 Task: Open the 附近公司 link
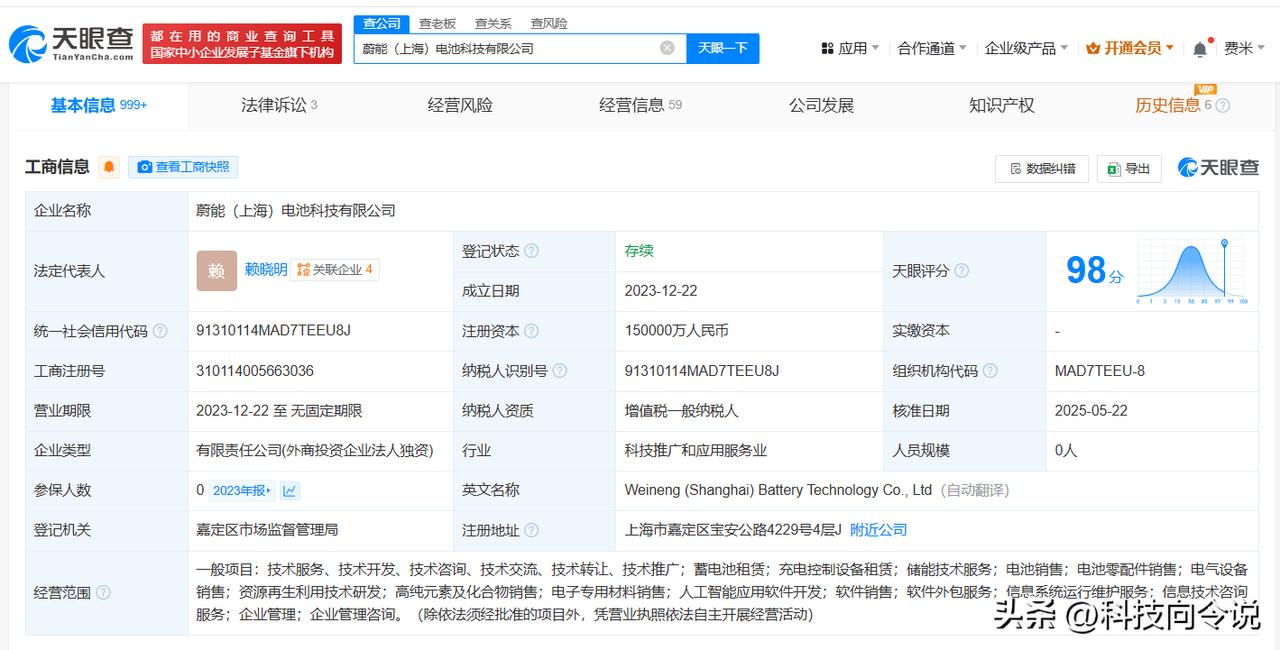tap(878, 530)
